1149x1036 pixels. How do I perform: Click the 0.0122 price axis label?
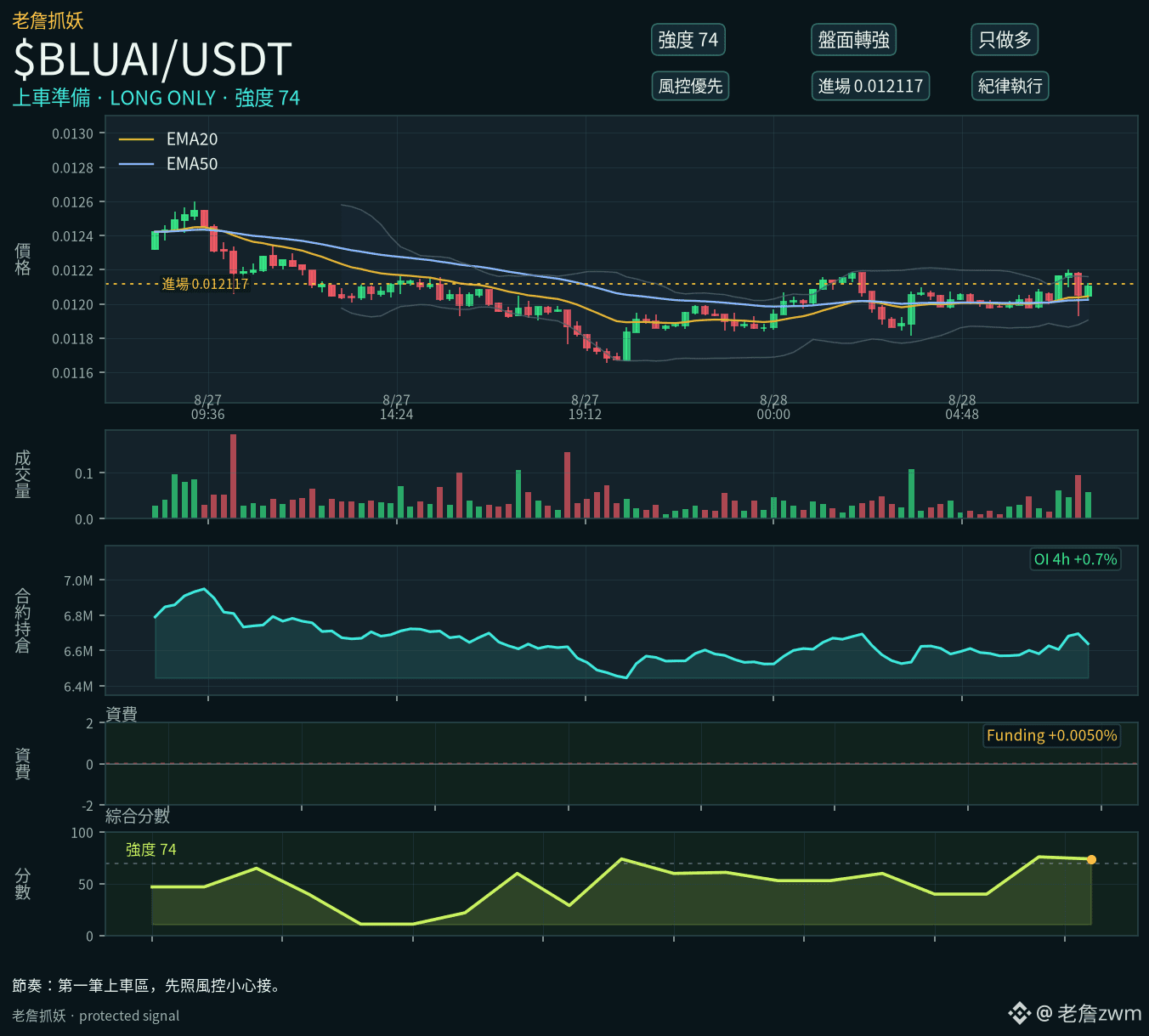[x=73, y=270]
